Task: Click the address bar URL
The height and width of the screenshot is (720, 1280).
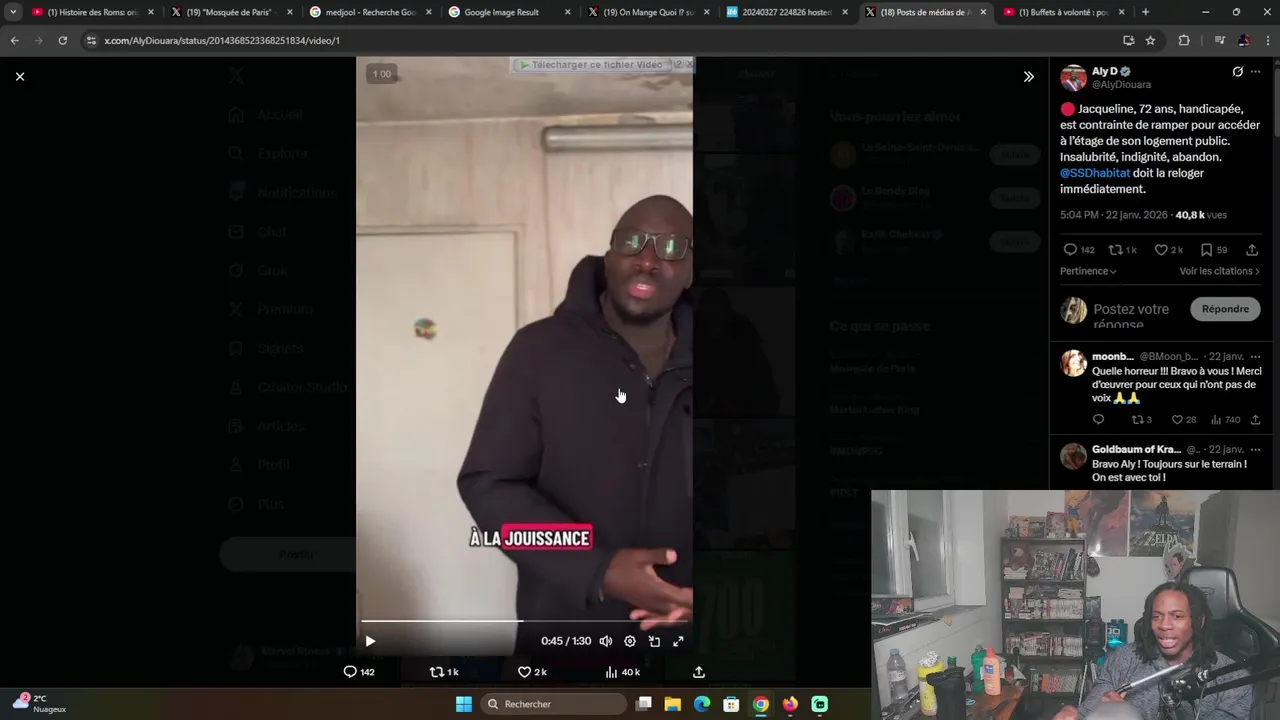Action: pos(222,40)
